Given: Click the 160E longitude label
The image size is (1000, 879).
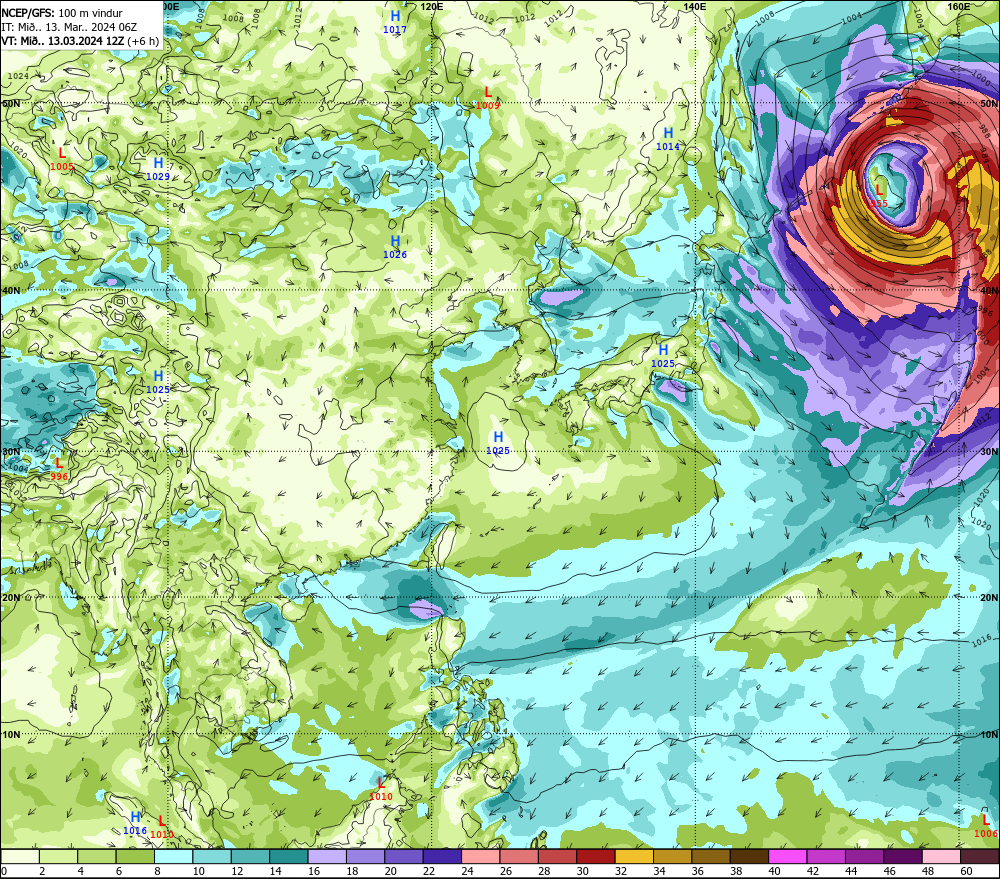Looking at the screenshot, I should (x=959, y=6).
